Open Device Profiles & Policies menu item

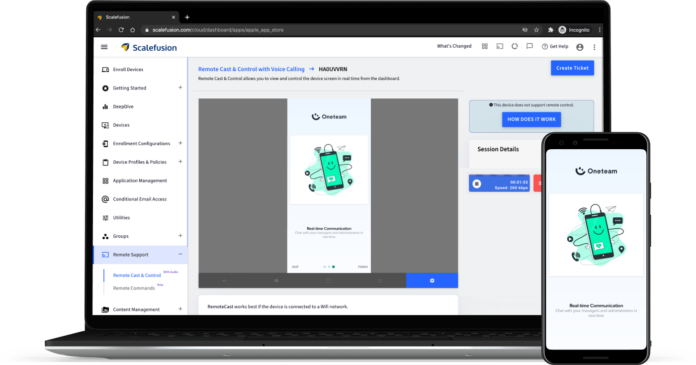[139, 163]
